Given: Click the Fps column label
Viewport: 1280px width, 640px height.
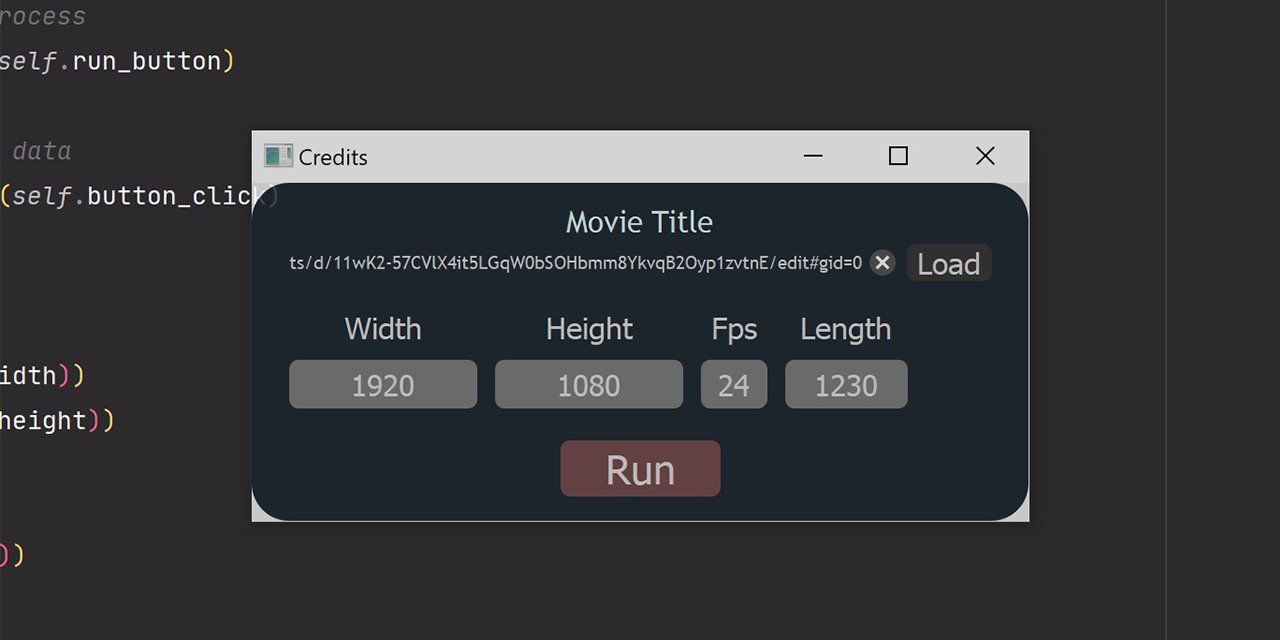Looking at the screenshot, I should coord(734,329).
